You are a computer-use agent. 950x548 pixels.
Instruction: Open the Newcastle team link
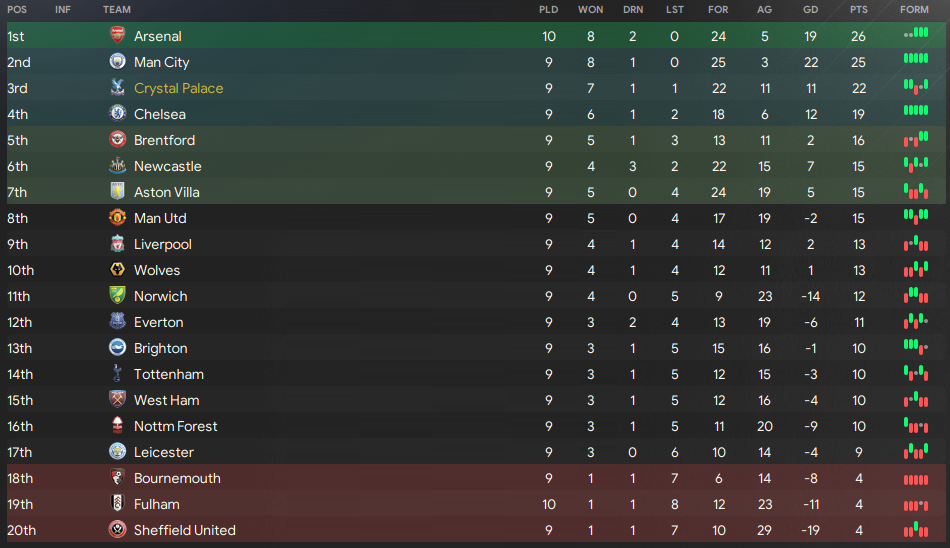pos(168,166)
